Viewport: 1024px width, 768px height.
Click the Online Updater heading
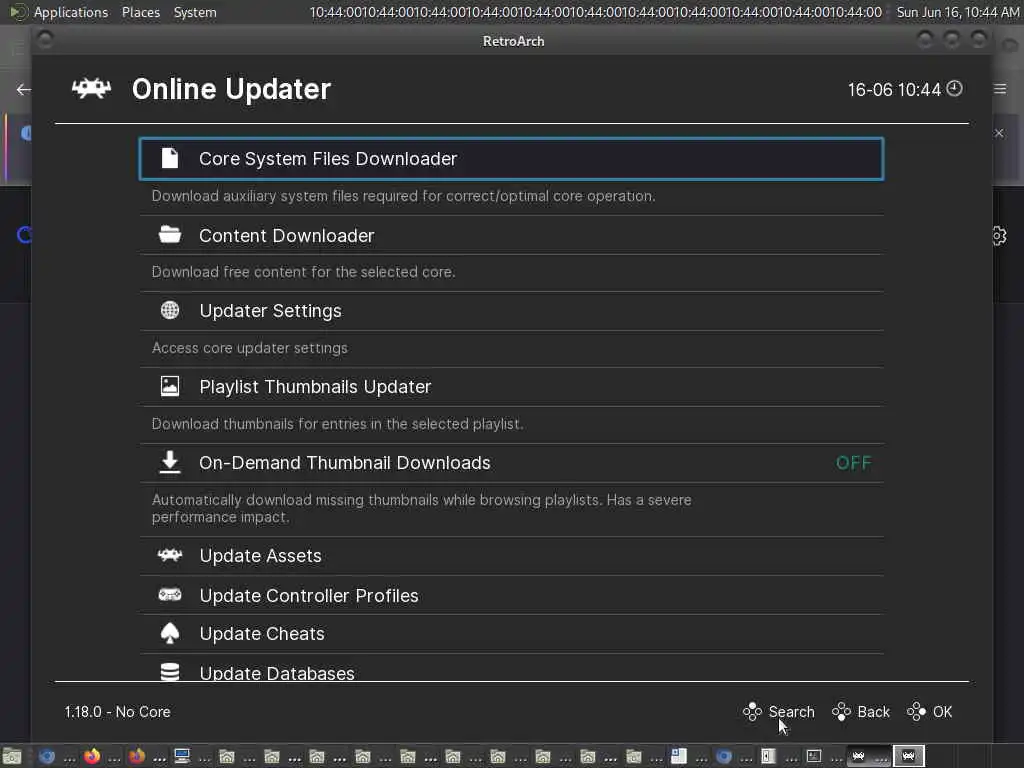231,89
